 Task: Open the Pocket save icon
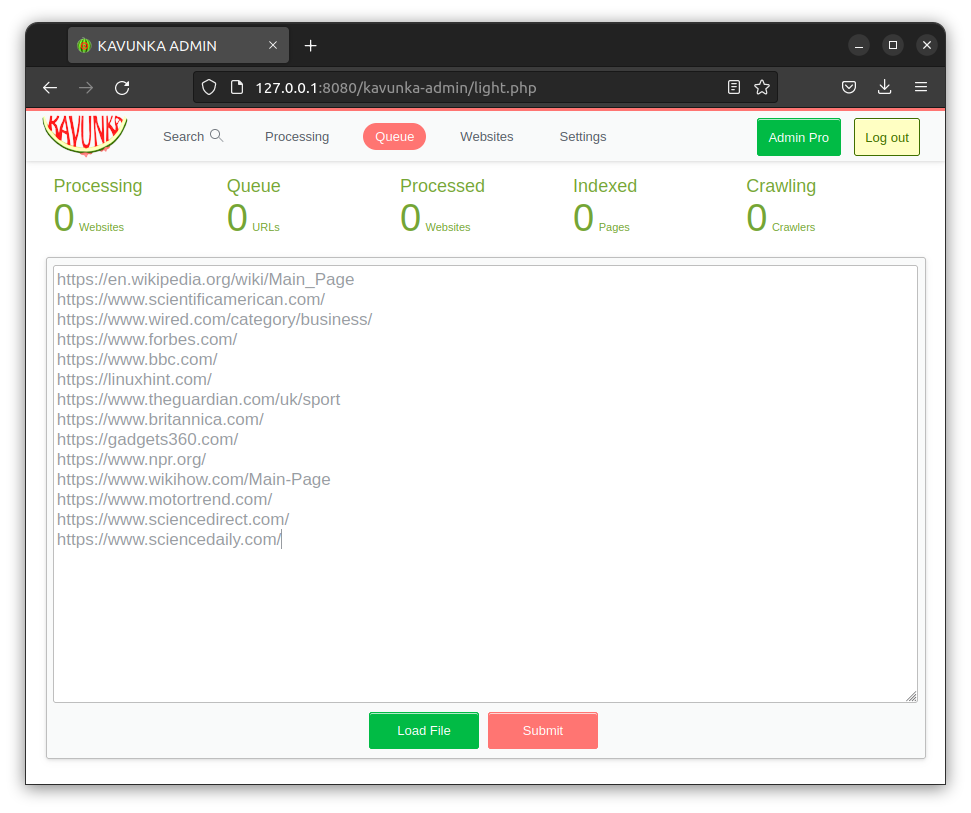click(x=848, y=88)
